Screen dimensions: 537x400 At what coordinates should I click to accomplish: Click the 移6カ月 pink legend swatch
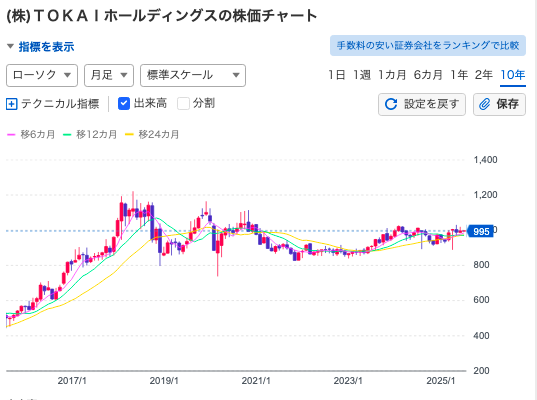11,135
